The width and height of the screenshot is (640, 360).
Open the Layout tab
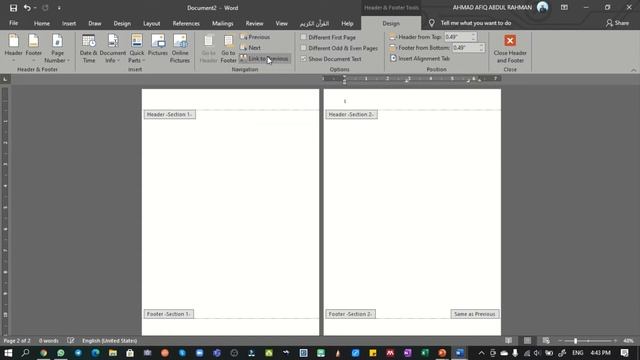coord(151,23)
